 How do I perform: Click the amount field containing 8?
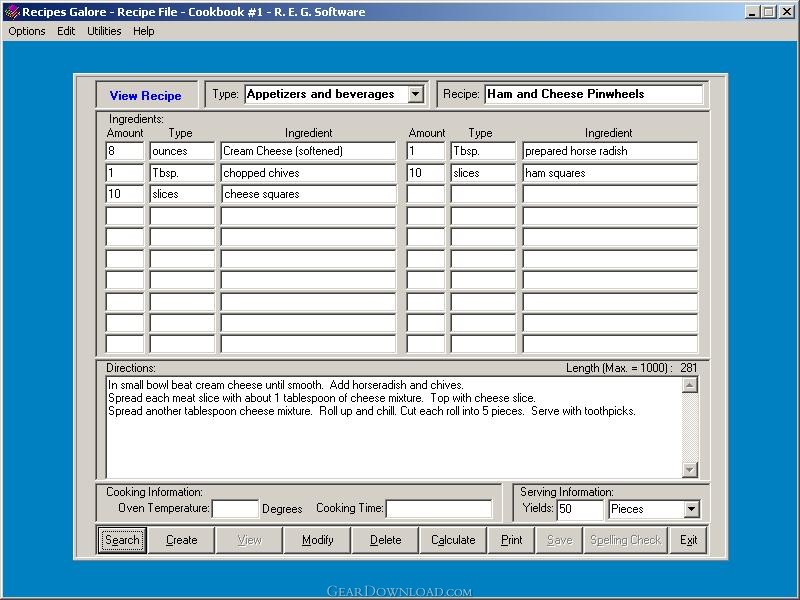click(125, 151)
